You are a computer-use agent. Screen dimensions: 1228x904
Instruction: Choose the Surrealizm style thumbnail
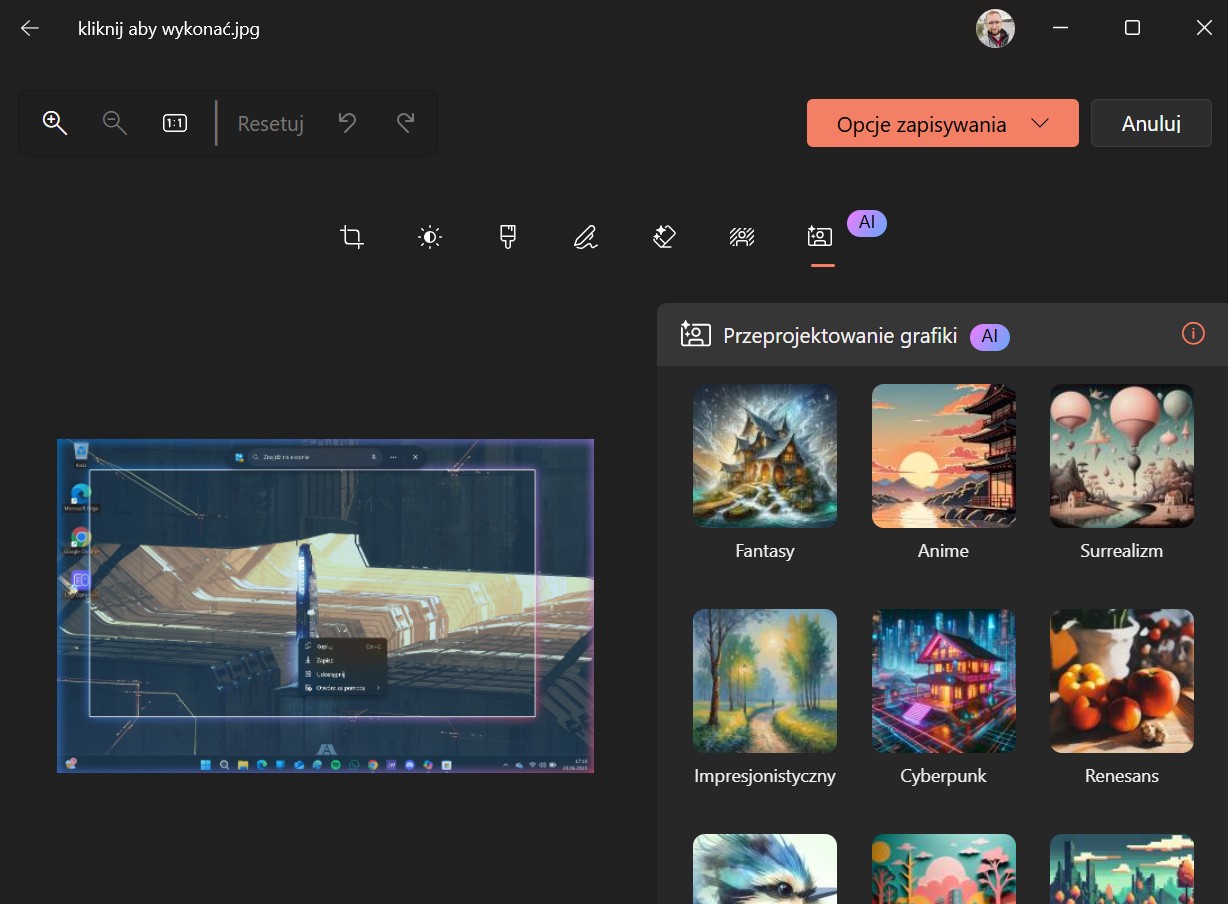[x=1122, y=456]
